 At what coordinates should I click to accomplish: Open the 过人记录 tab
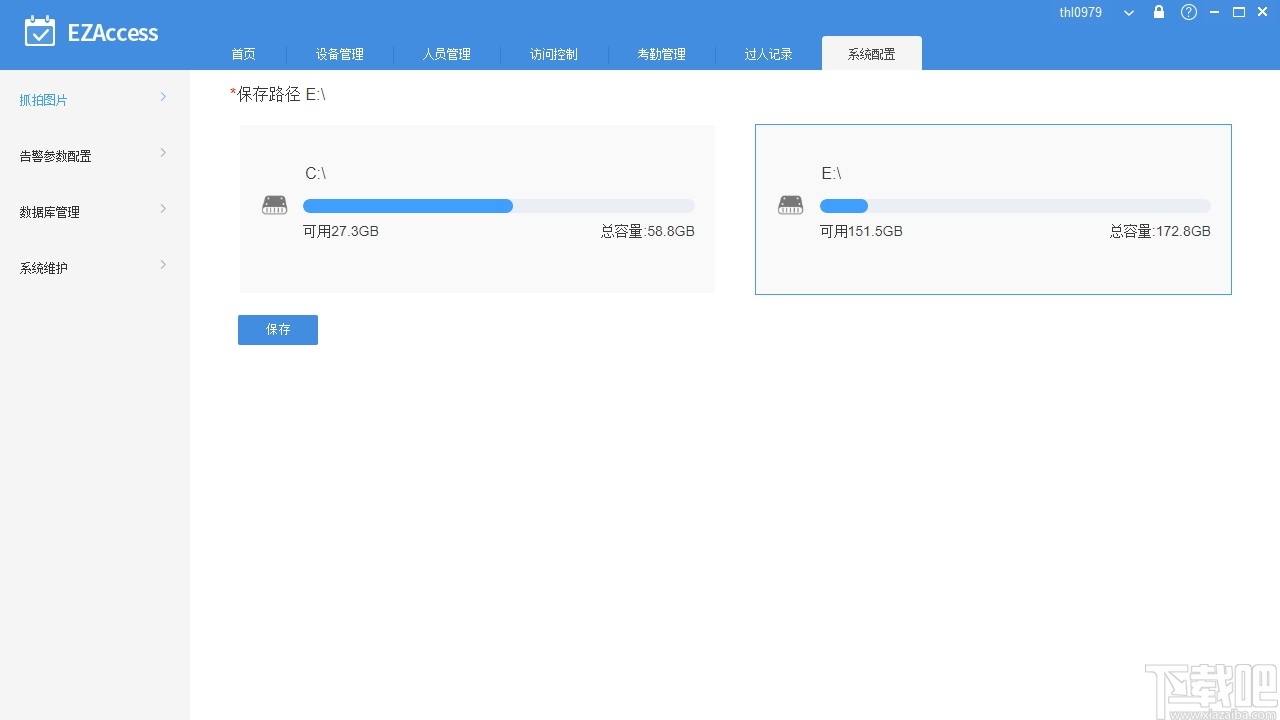click(767, 54)
